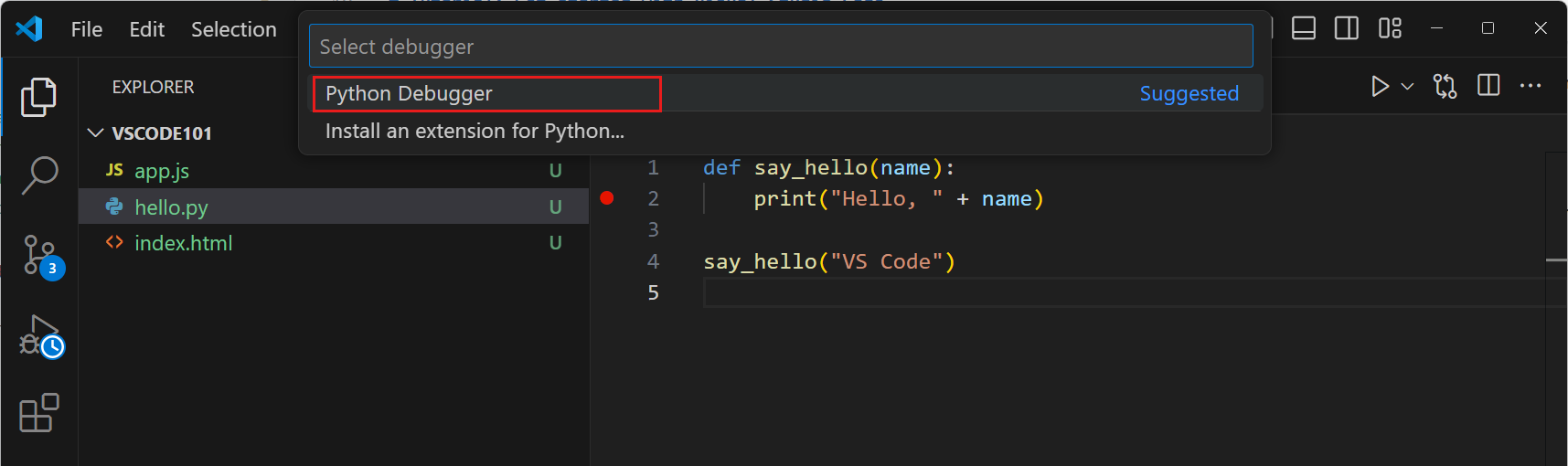Screen dimensions: 1568x466
Task: Open the File menu
Action: 87,29
